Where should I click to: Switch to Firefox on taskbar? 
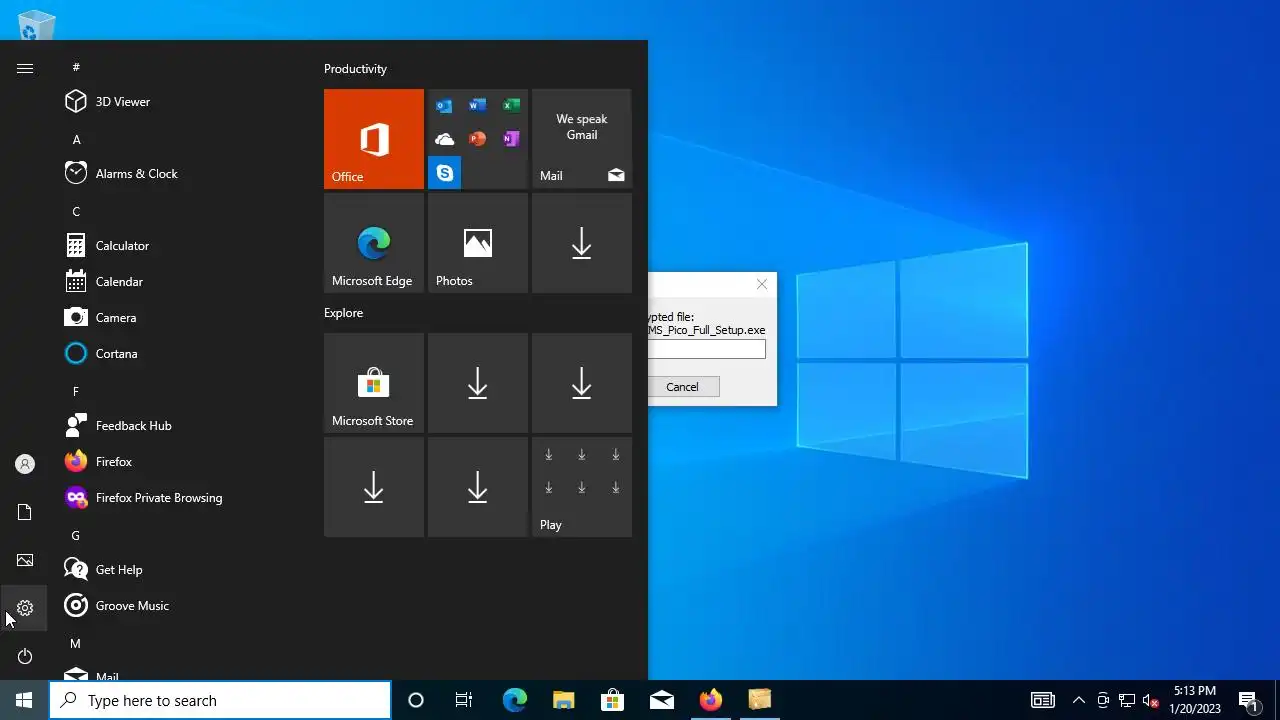click(711, 700)
